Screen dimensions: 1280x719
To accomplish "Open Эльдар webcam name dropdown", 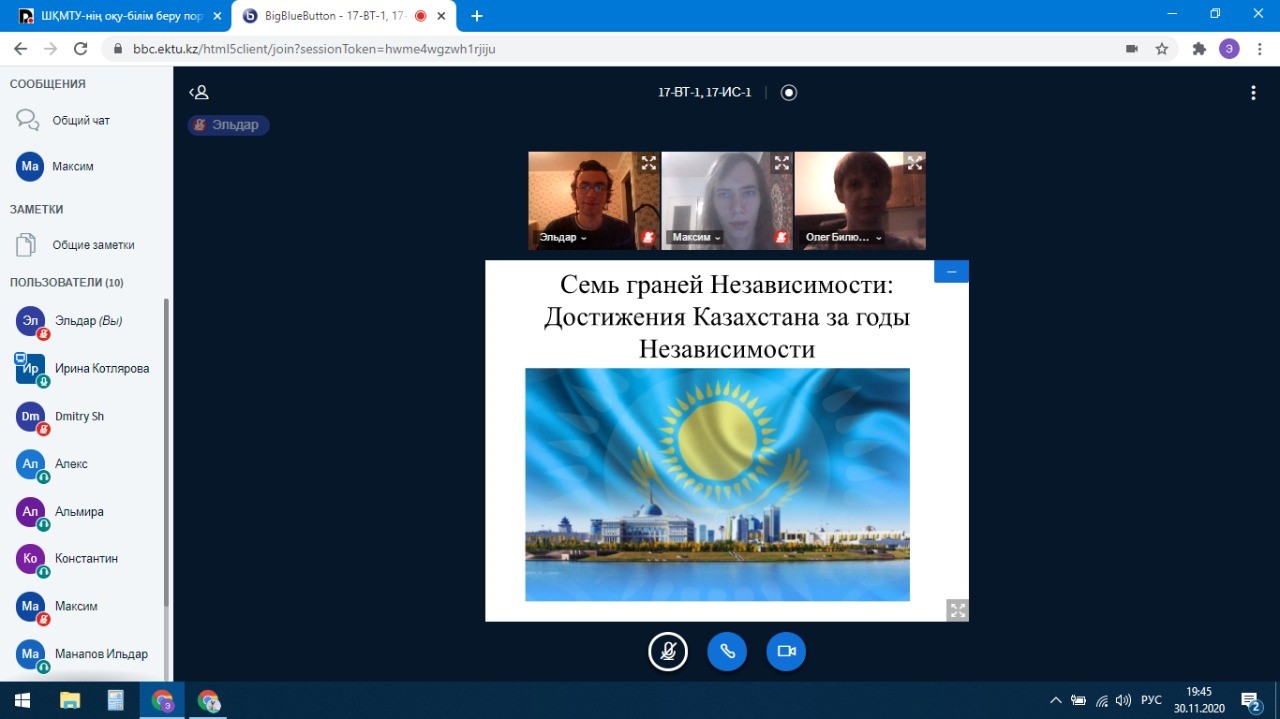I will (x=563, y=238).
